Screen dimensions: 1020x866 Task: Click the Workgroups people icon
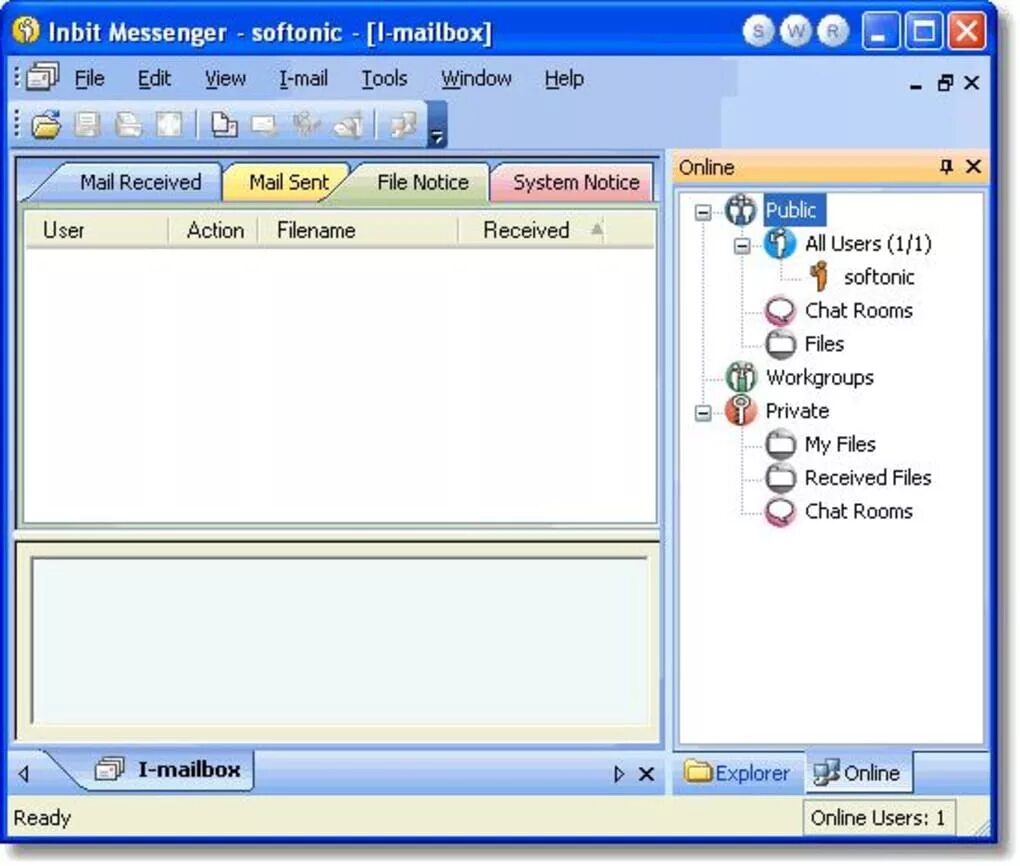coord(741,377)
